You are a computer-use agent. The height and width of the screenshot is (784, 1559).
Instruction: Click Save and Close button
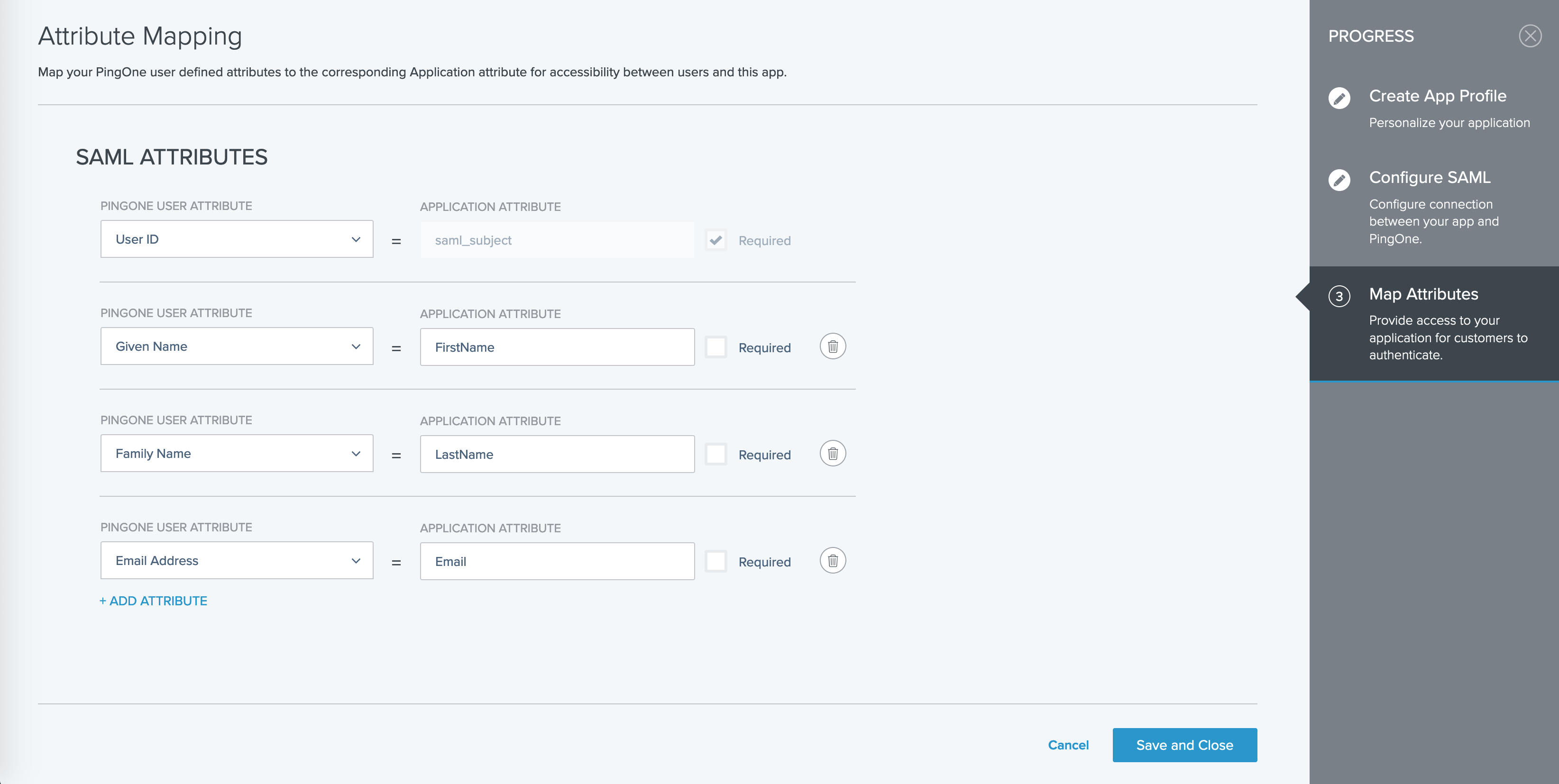coord(1184,745)
